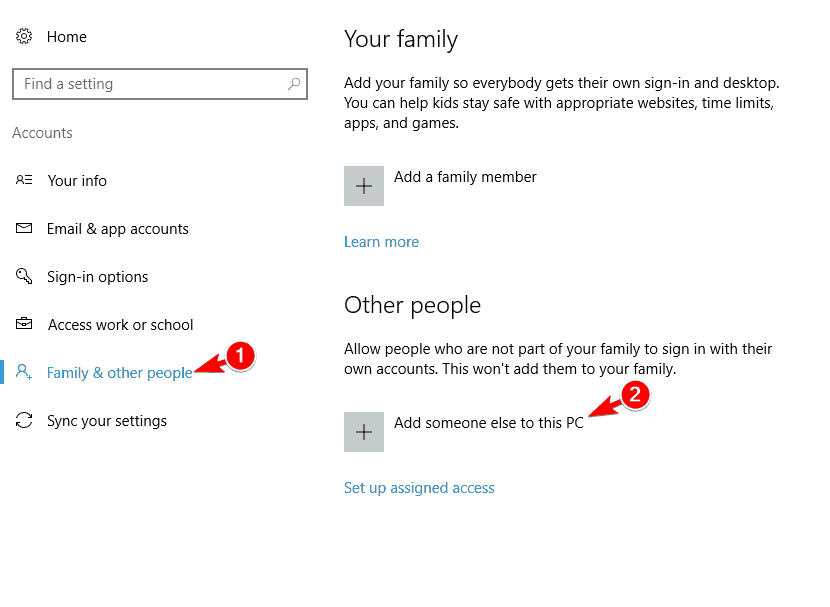The width and height of the screenshot is (830, 607).
Task: Click the Sign-in options key icon
Action: [x=24, y=277]
